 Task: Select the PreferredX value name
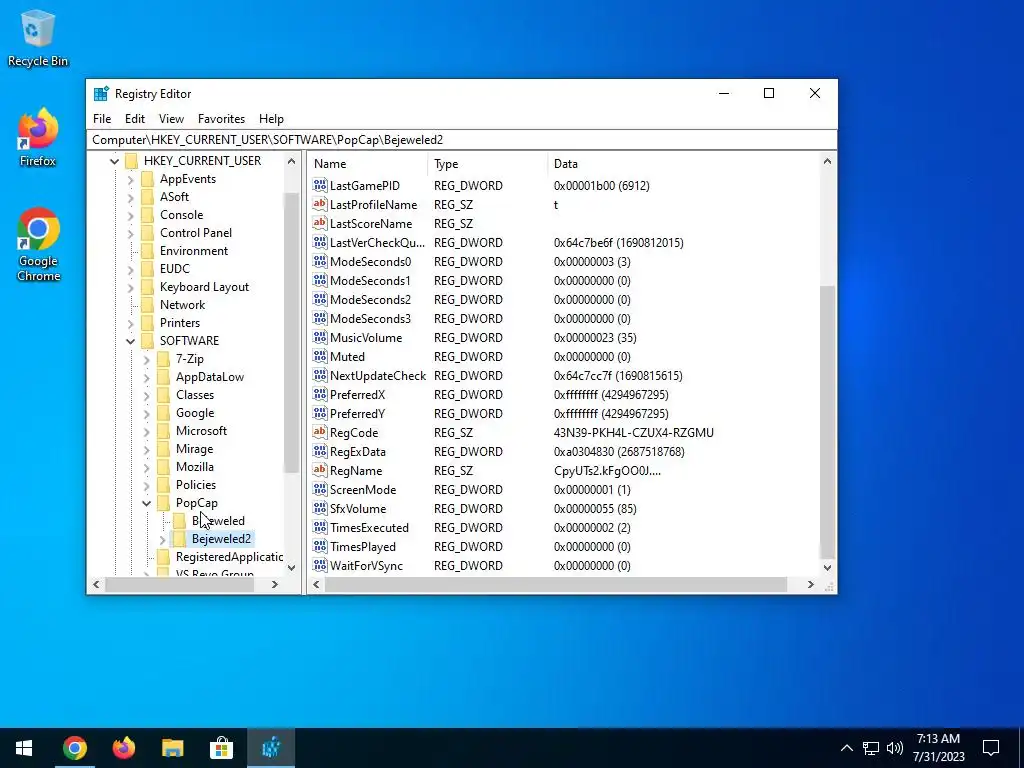357,394
